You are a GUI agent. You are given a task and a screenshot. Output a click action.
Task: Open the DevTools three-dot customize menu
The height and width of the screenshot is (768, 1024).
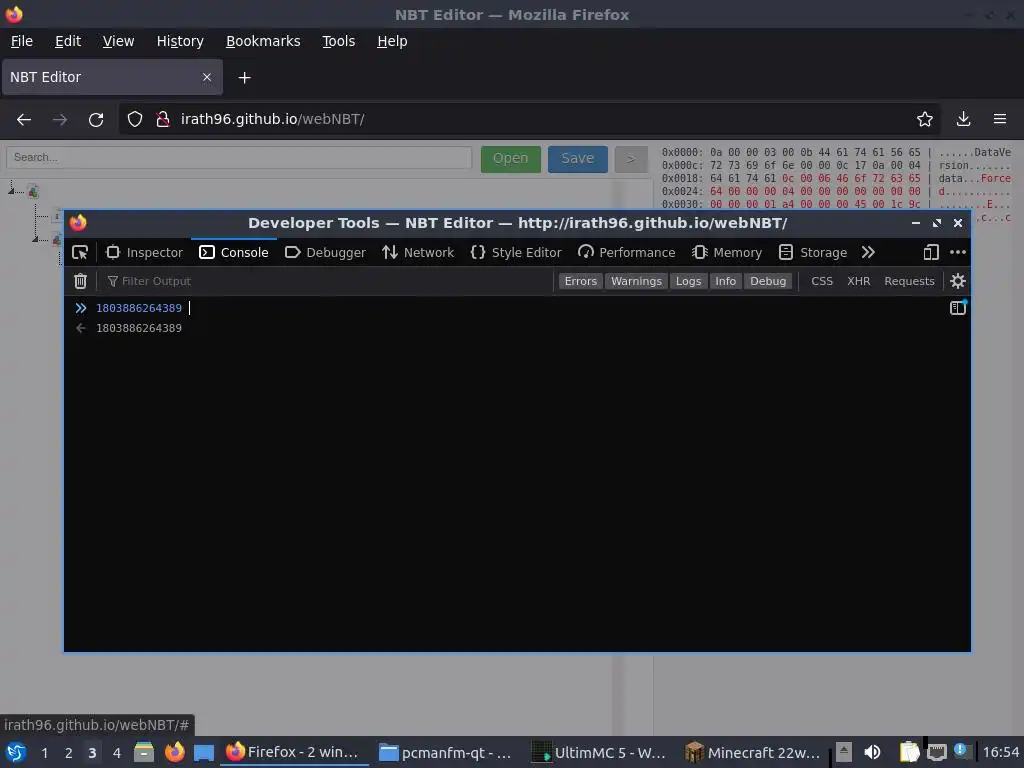957,252
